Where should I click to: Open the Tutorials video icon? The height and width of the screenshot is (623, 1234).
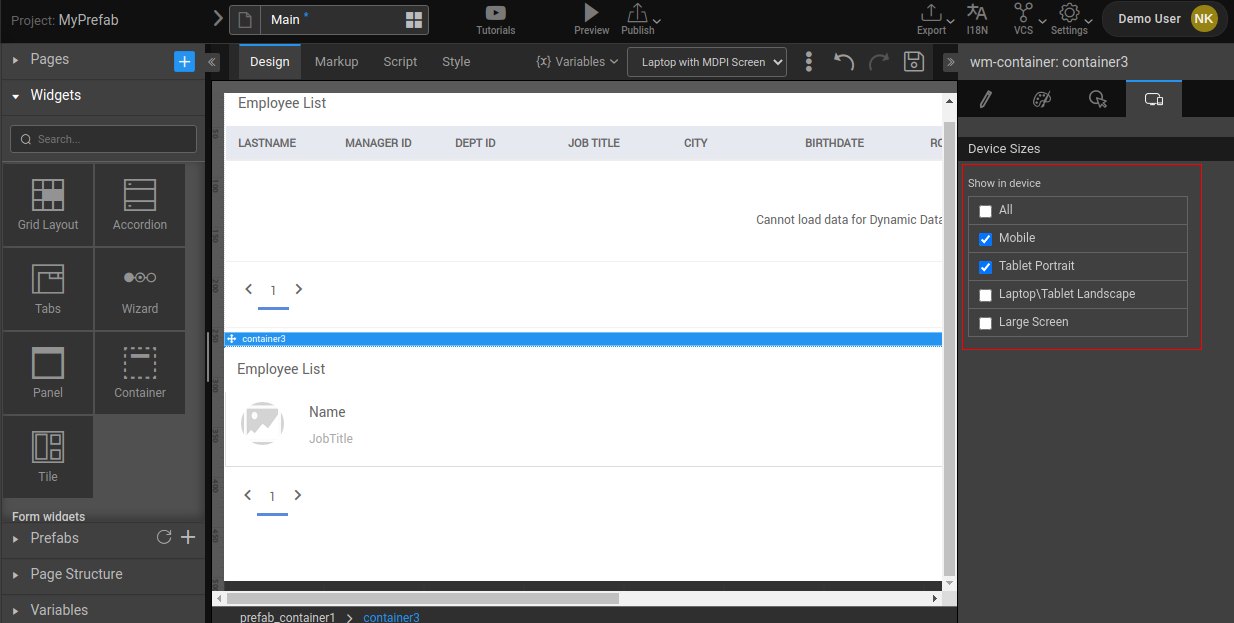[x=495, y=14]
